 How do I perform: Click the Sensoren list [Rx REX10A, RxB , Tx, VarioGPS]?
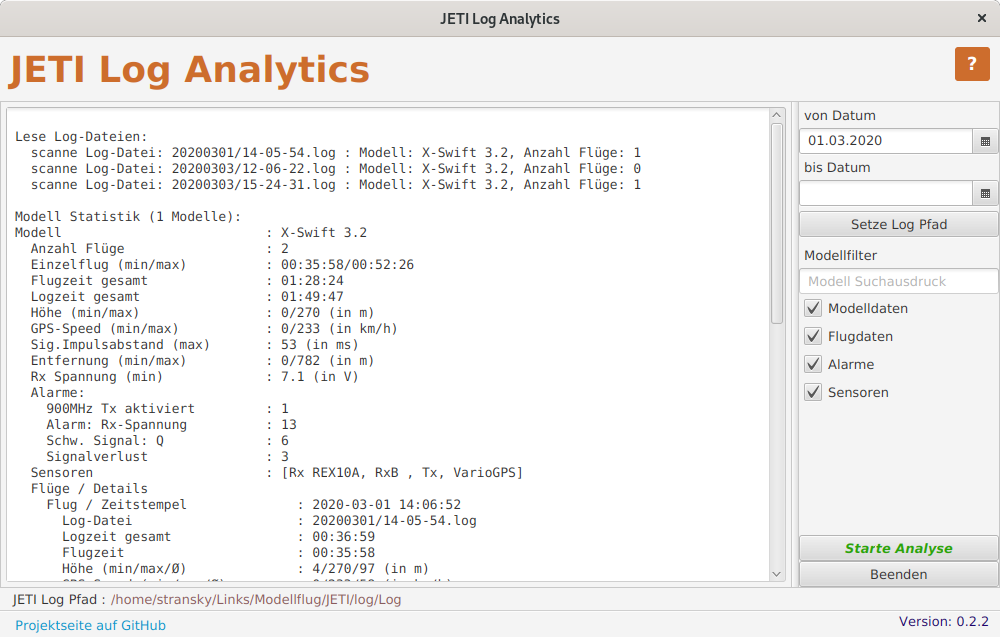point(402,472)
